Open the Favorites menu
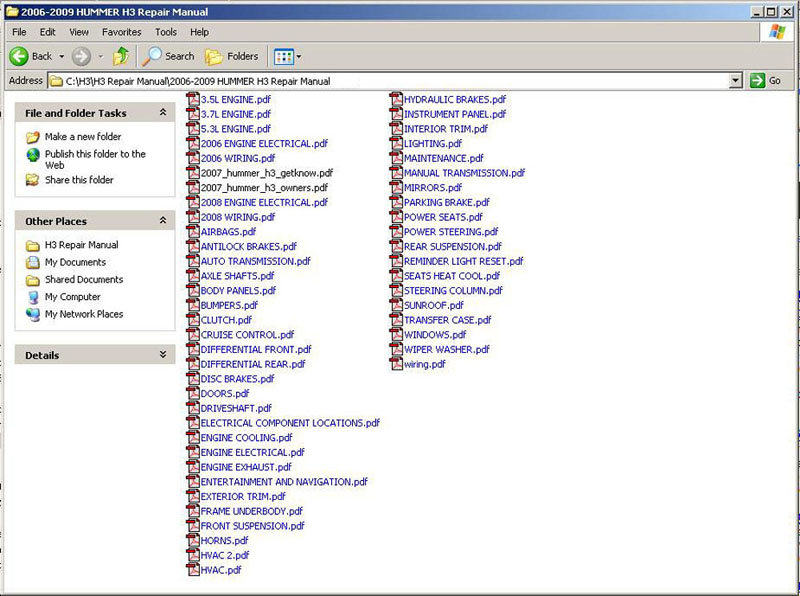Screen dimensions: 800x596 [121, 32]
